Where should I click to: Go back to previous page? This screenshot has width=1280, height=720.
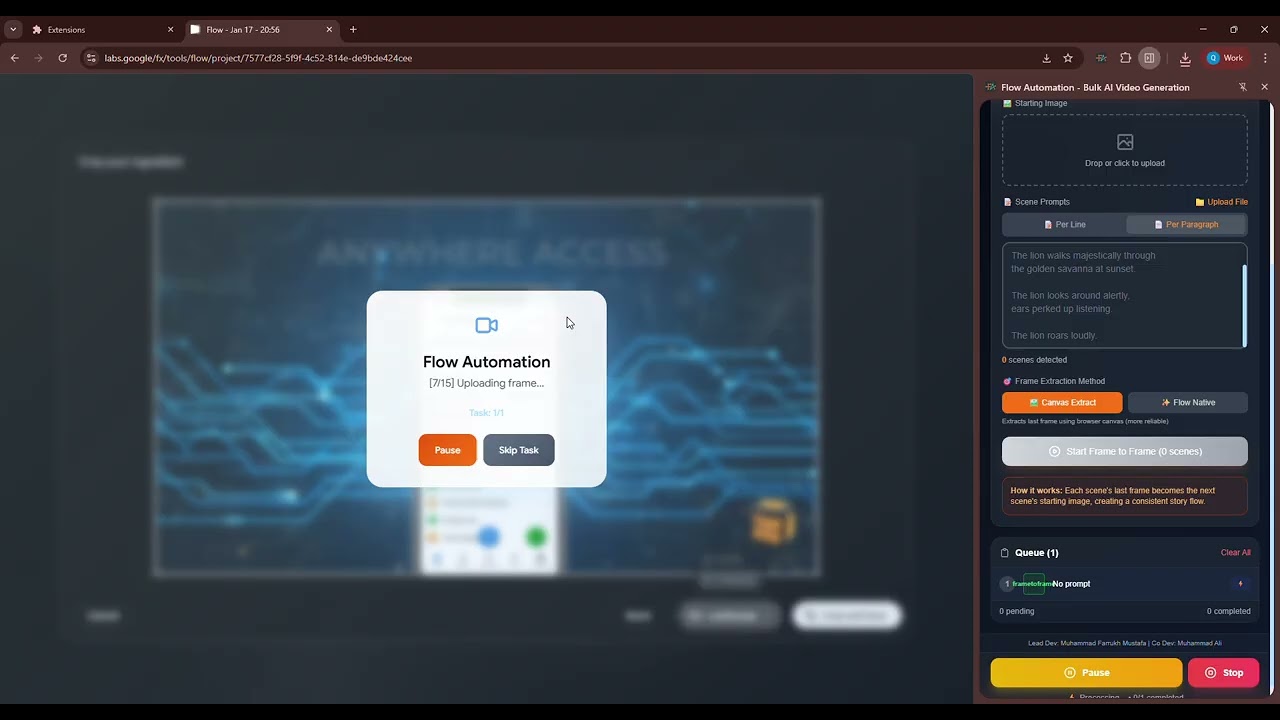pyautogui.click(x=15, y=58)
